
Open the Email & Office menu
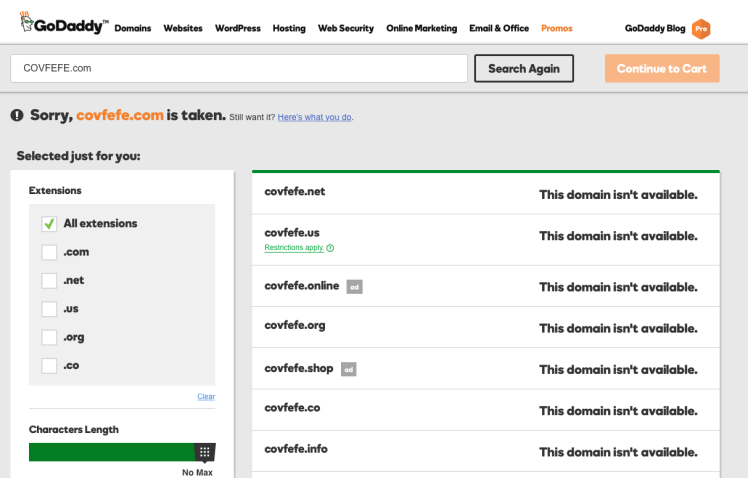click(x=498, y=29)
